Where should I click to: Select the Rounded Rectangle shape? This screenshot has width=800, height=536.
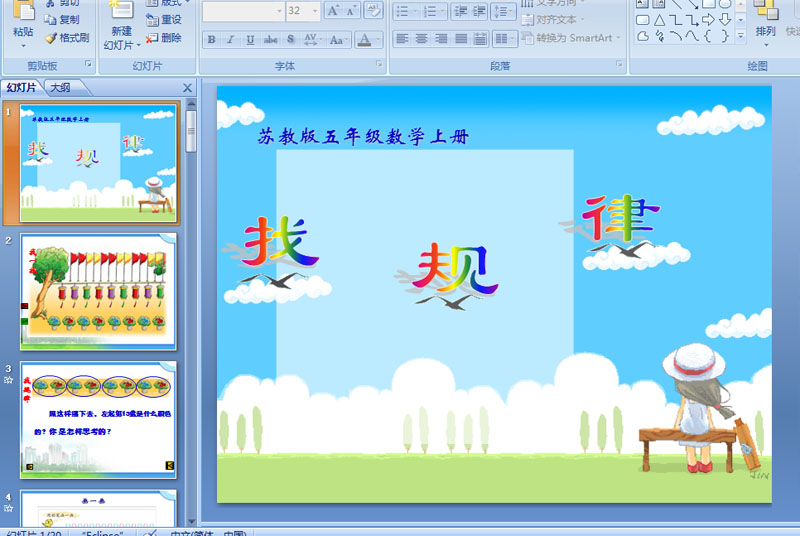point(643,20)
